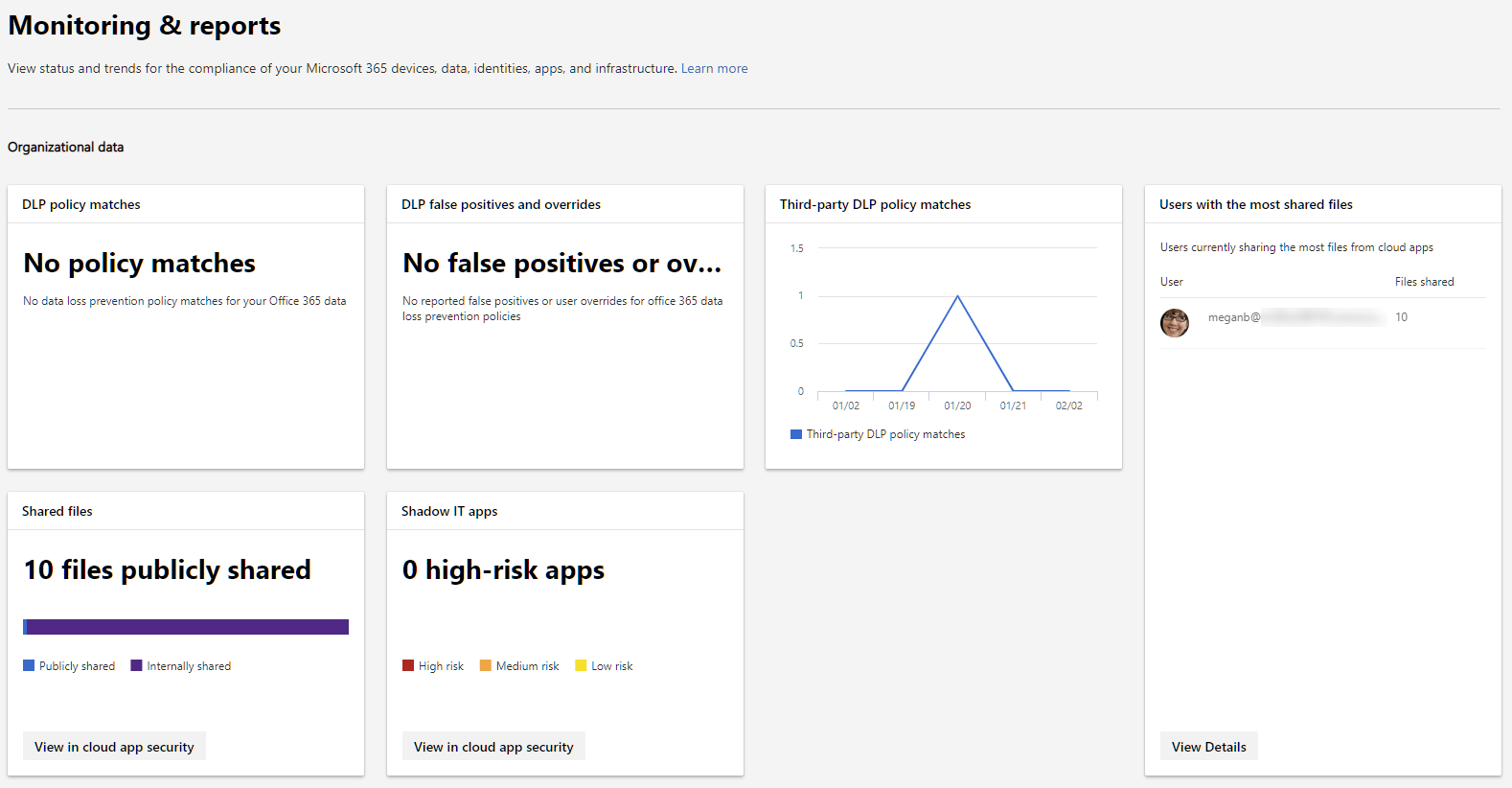Screen dimensions: 1512x788
Task: Click View Details on Users with most shared files
Action: coord(1208,746)
